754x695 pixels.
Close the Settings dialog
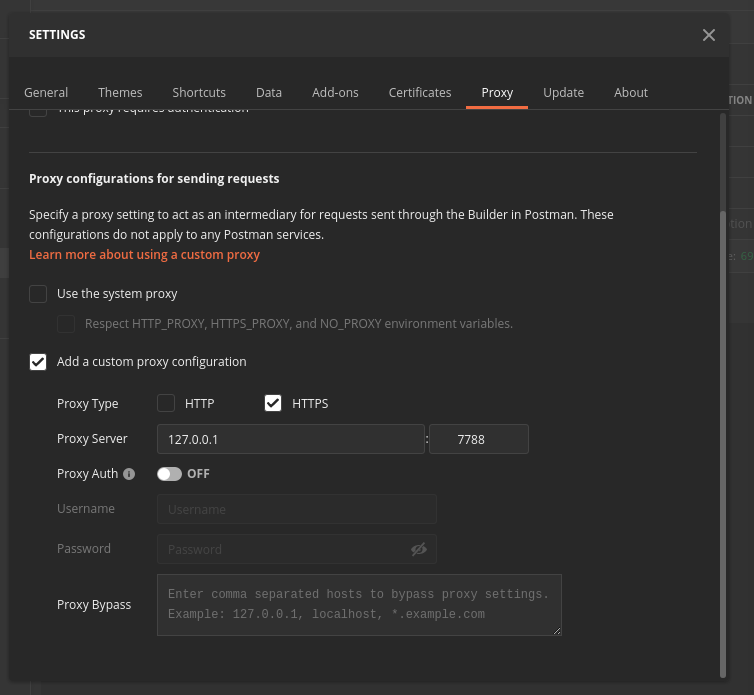(x=708, y=35)
